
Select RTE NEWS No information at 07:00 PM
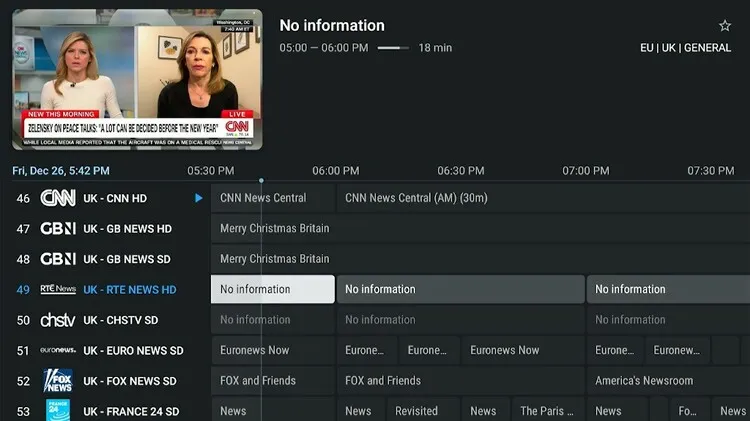pyautogui.click(x=668, y=289)
